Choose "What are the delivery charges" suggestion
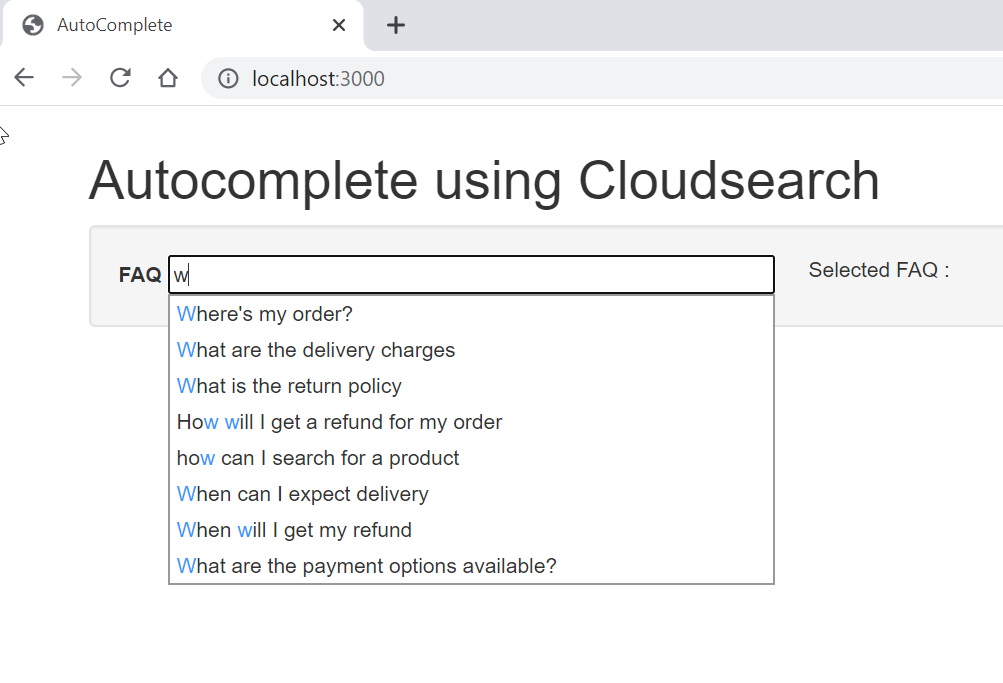This screenshot has width=1003, height=683. [x=315, y=349]
